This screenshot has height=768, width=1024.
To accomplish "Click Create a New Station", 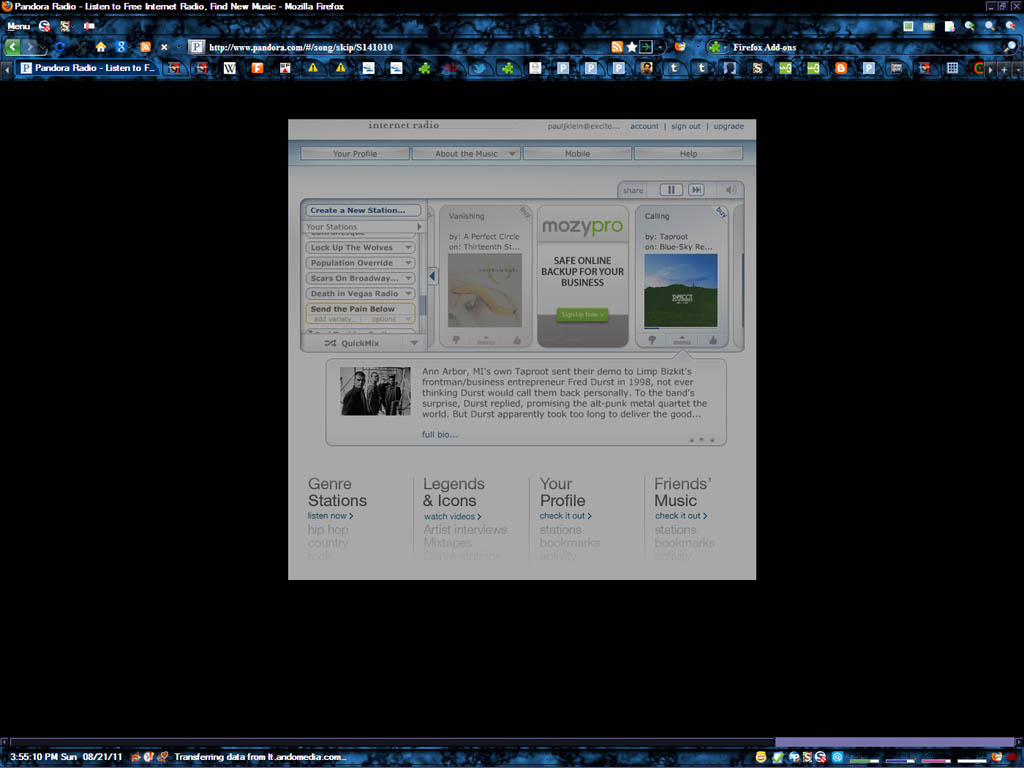I will coord(362,210).
